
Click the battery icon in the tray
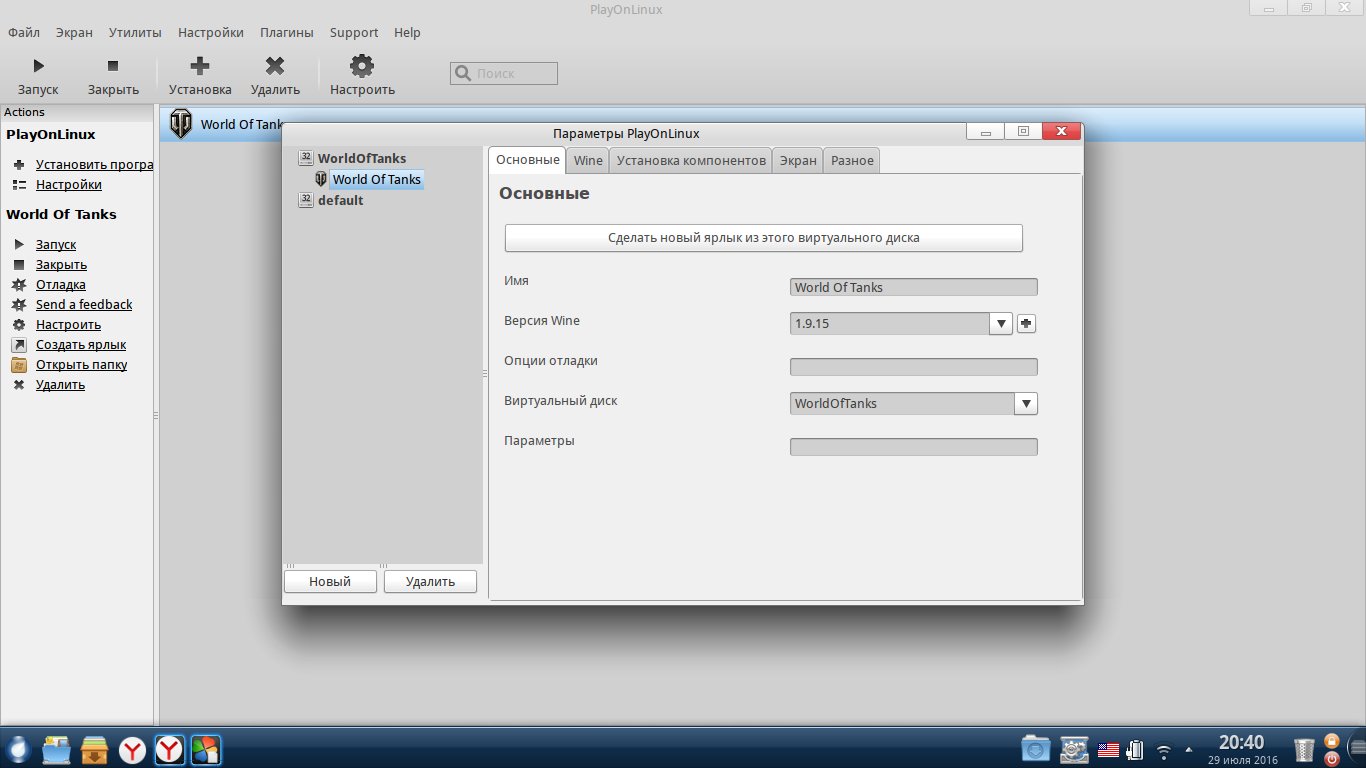click(x=1135, y=749)
